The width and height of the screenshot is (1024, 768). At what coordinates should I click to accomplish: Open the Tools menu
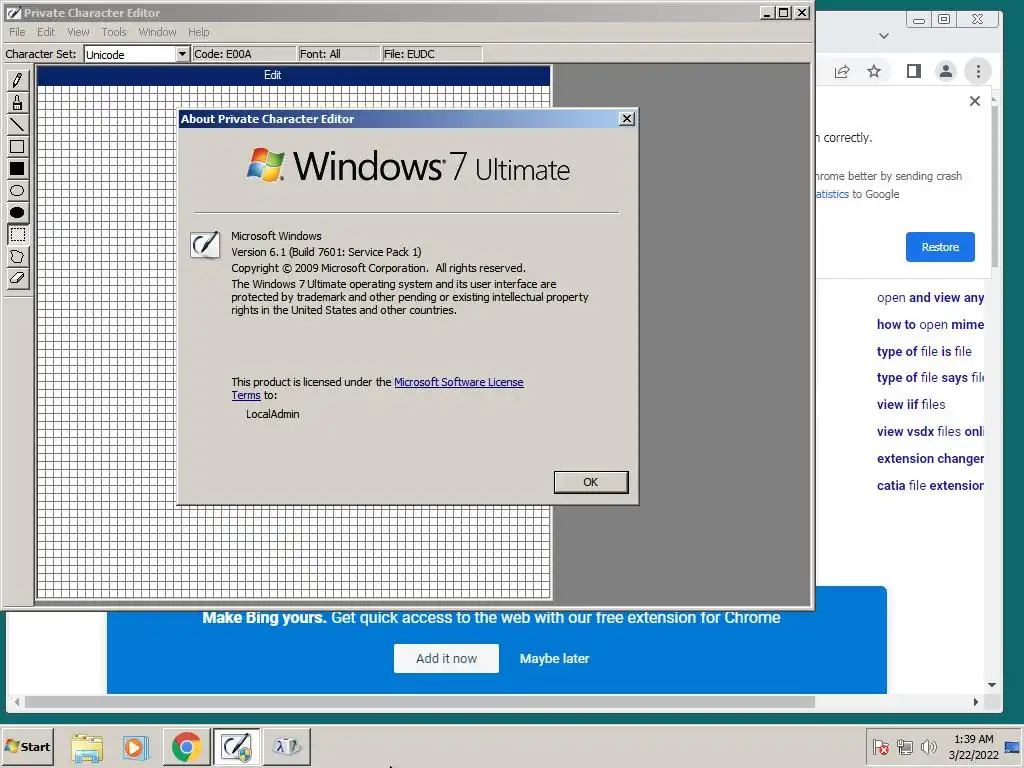click(114, 32)
